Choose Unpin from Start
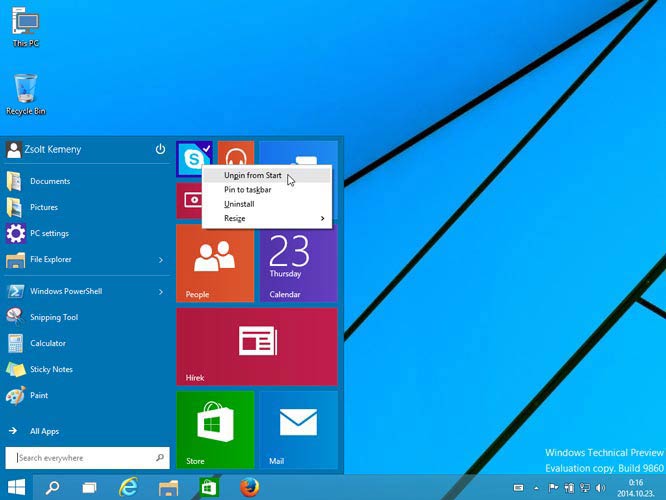 click(x=266, y=175)
